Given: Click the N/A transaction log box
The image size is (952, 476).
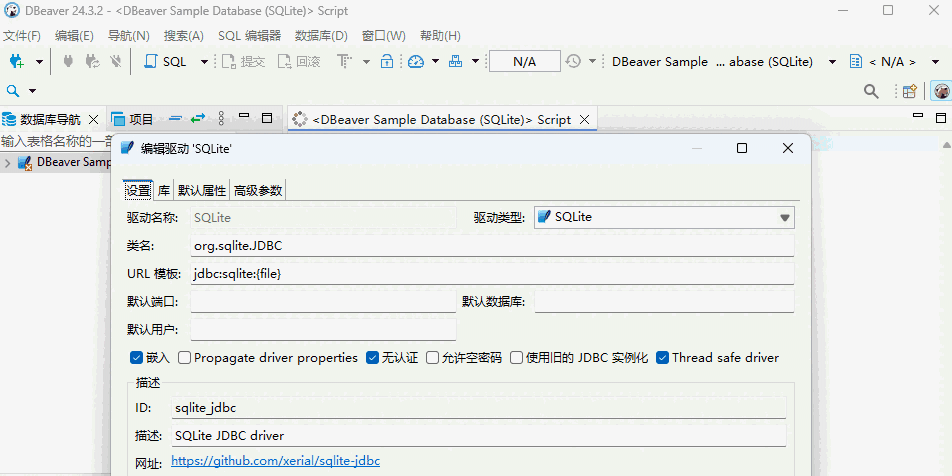Looking at the screenshot, I should pos(525,62).
